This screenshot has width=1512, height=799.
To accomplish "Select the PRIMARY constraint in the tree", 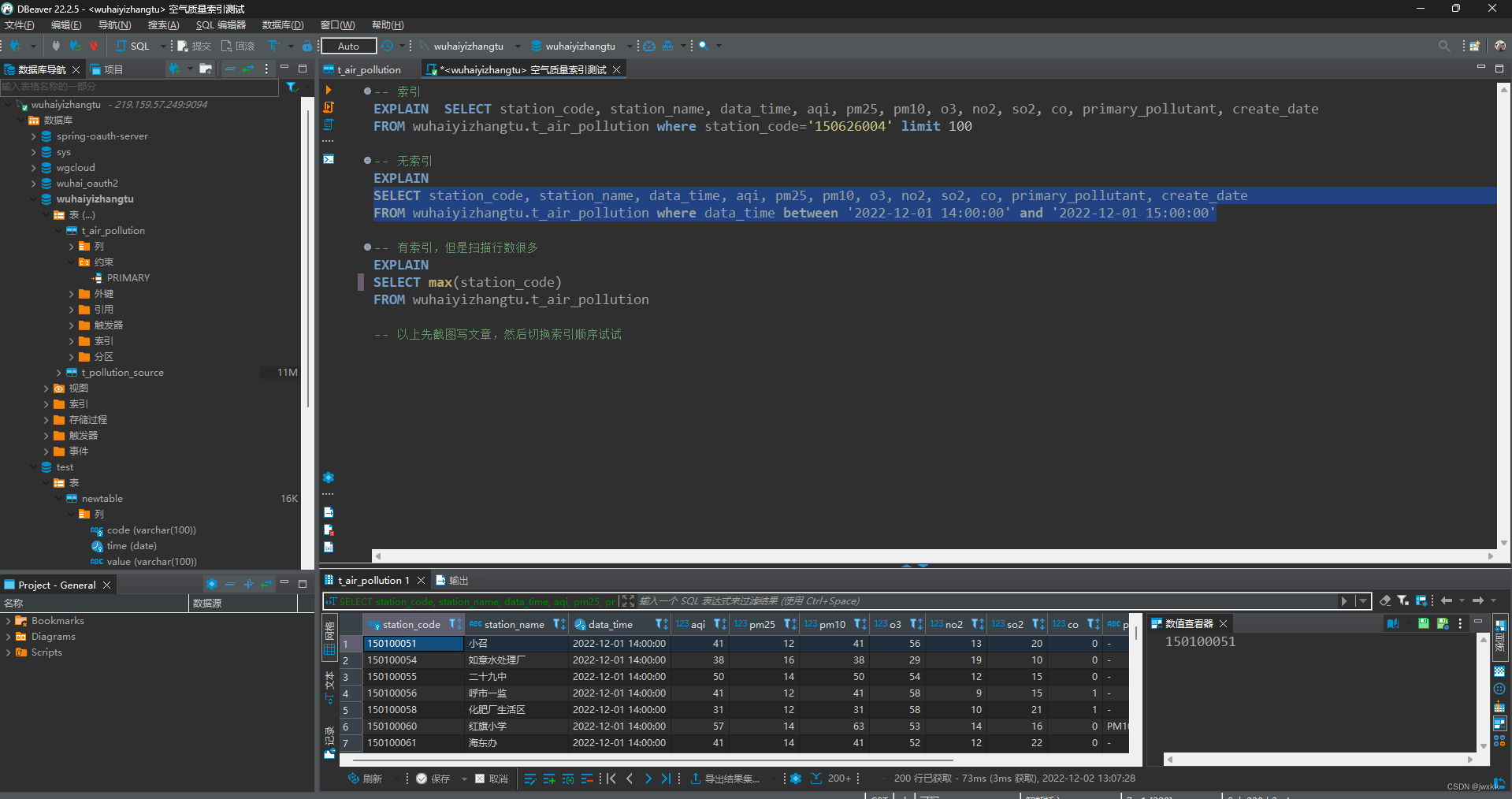I will (128, 278).
